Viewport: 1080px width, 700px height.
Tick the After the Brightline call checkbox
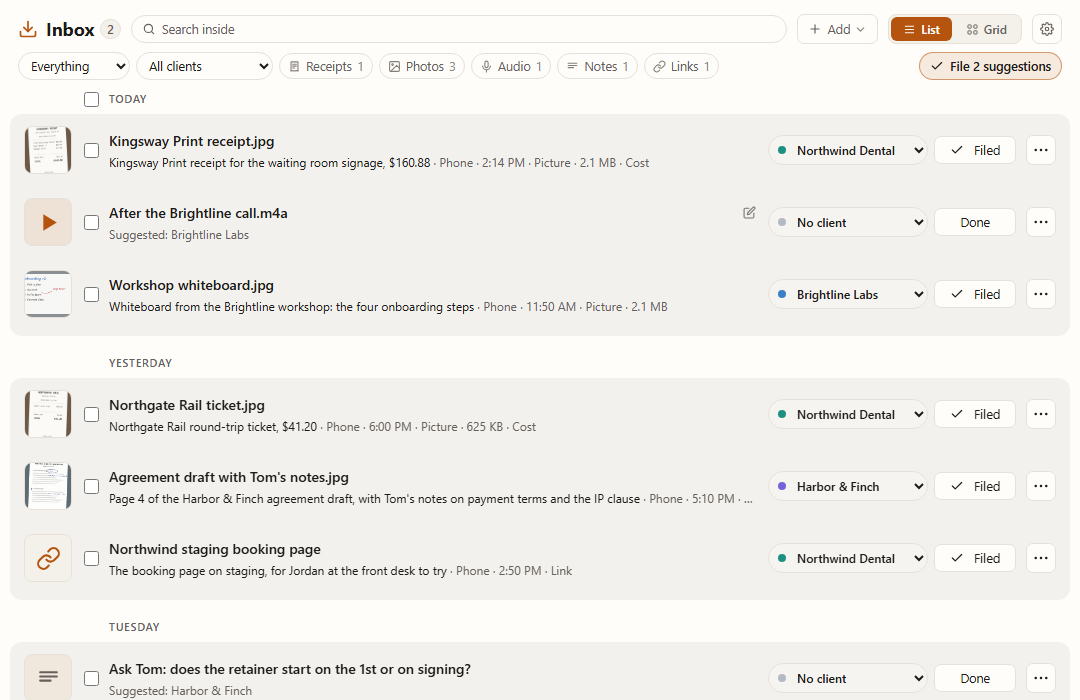coord(92,223)
